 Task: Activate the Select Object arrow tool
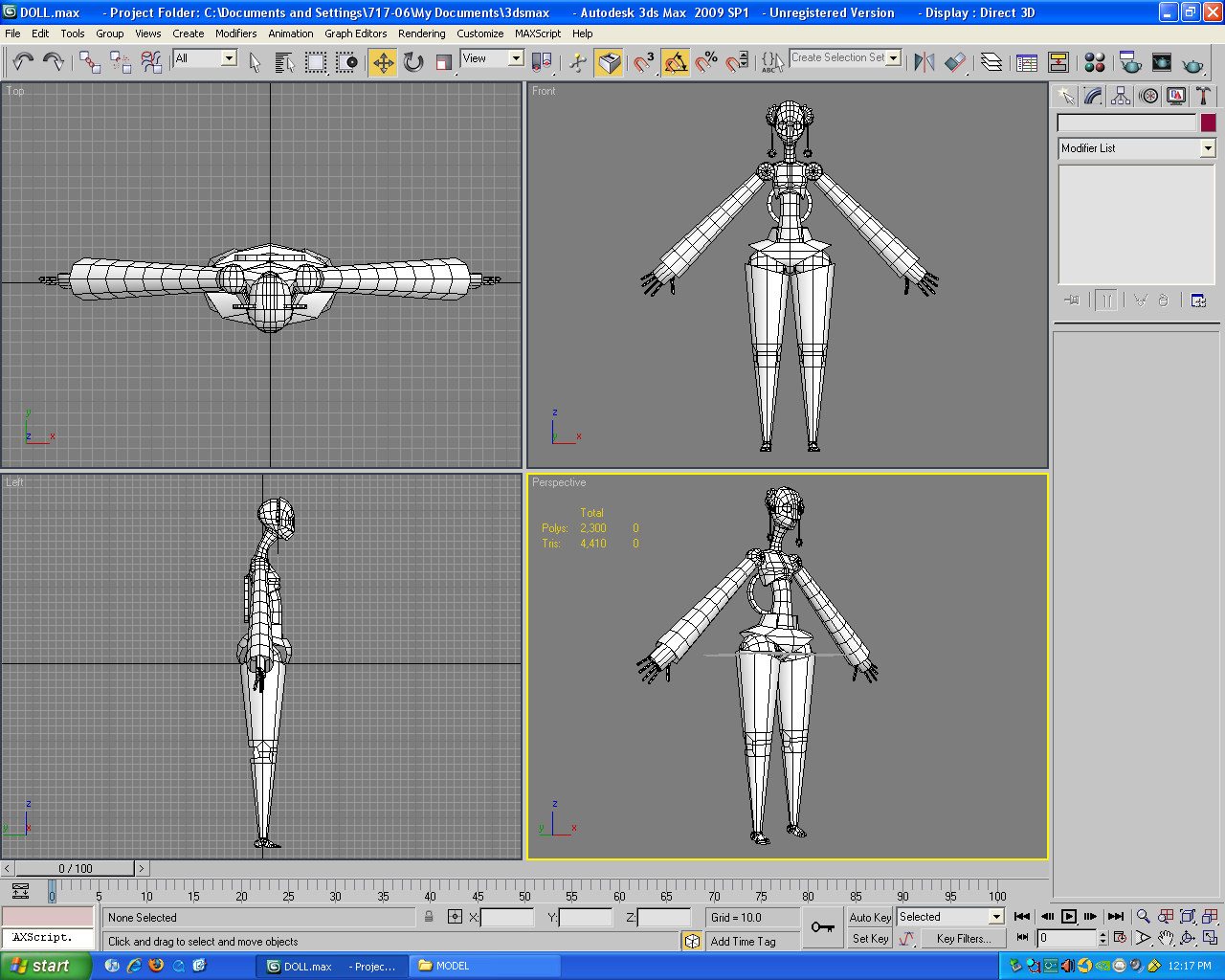[255, 62]
